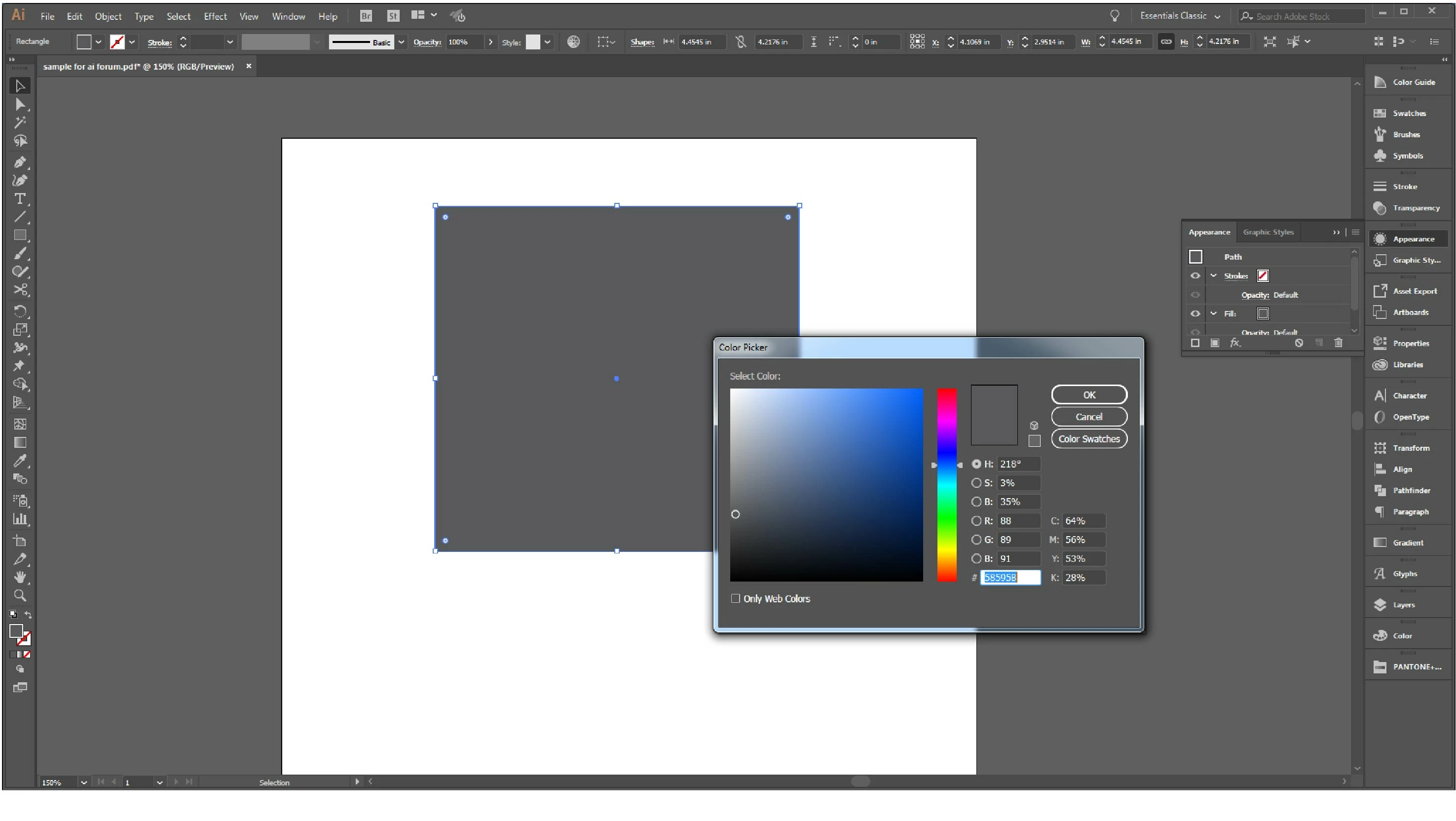
Task: Select the Type tool
Action: [x=19, y=199]
